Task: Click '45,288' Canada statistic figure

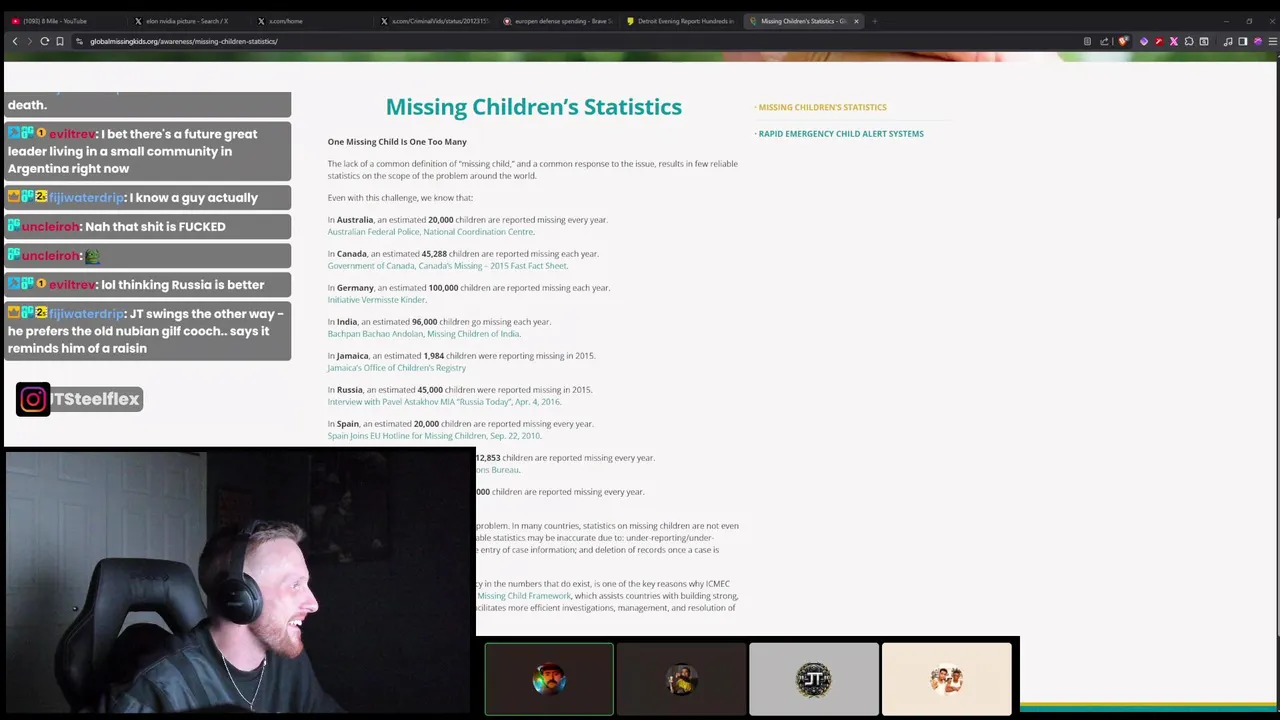Action: click(x=434, y=254)
